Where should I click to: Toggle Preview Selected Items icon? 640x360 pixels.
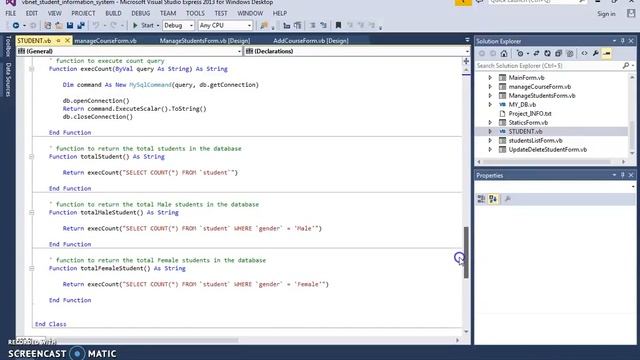coord(607,53)
